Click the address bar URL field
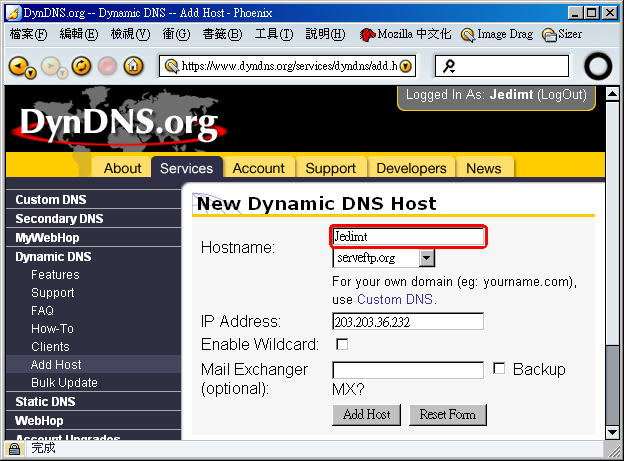624x461 pixels. coord(289,66)
